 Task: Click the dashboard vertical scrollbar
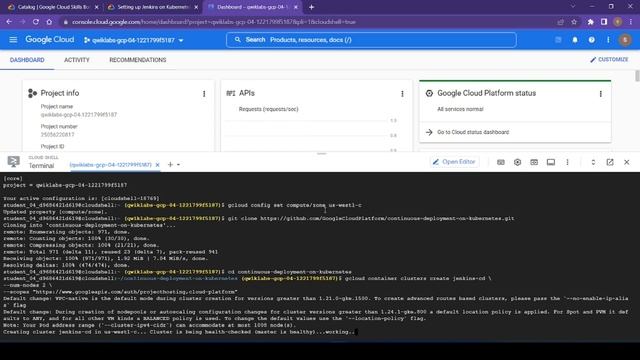point(637,76)
